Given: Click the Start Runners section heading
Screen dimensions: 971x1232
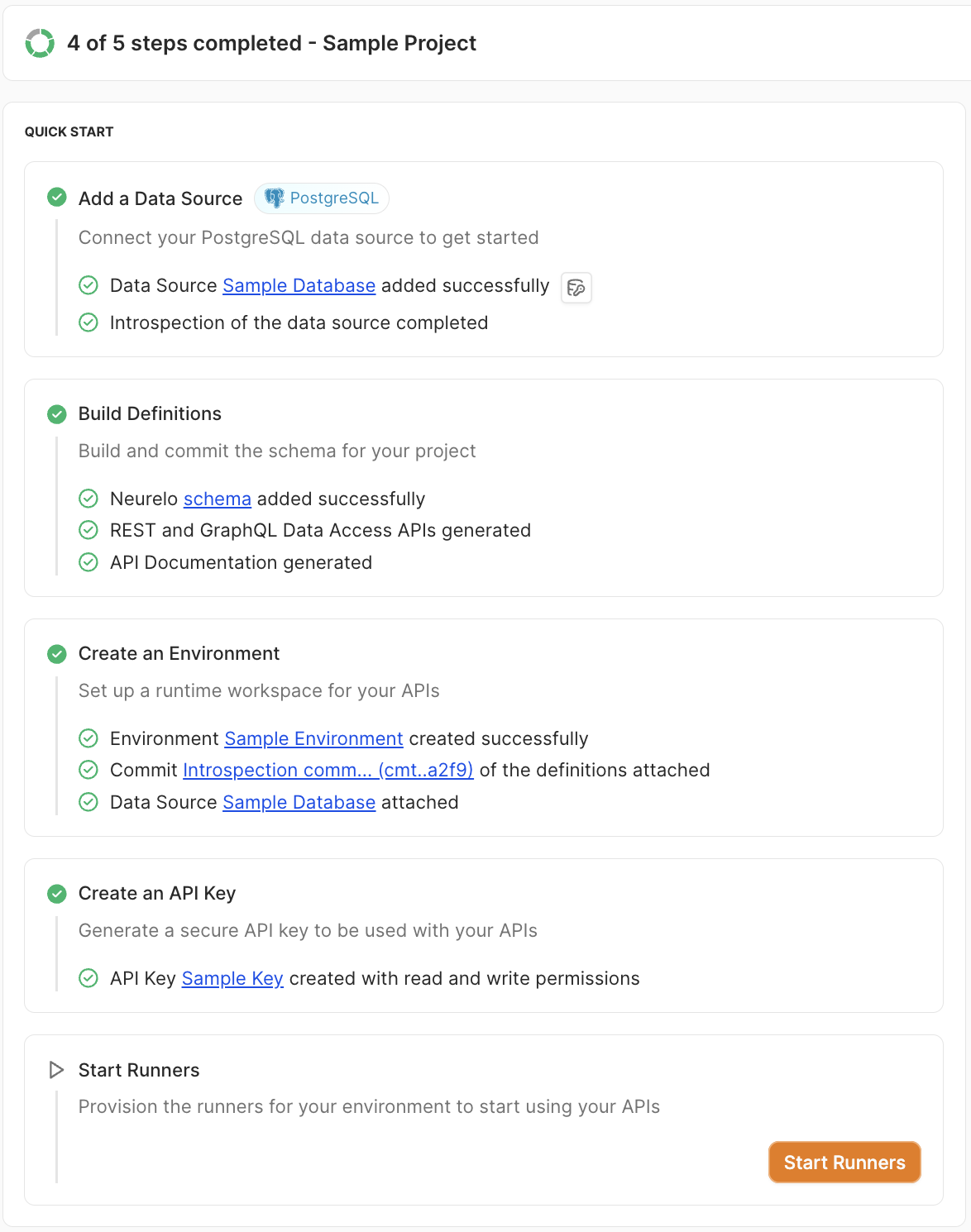Looking at the screenshot, I should click(139, 1070).
